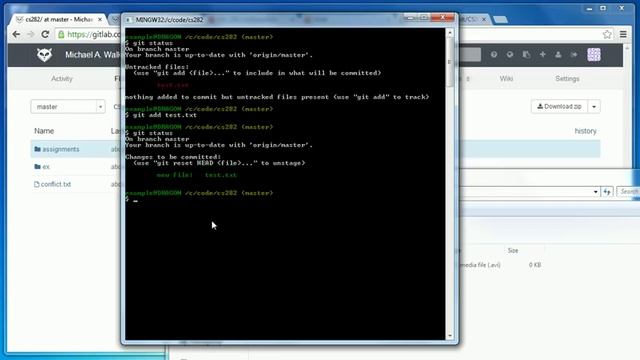Click the purple user avatar
The width and height of the screenshot is (640, 360).
(x=594, y=54)
